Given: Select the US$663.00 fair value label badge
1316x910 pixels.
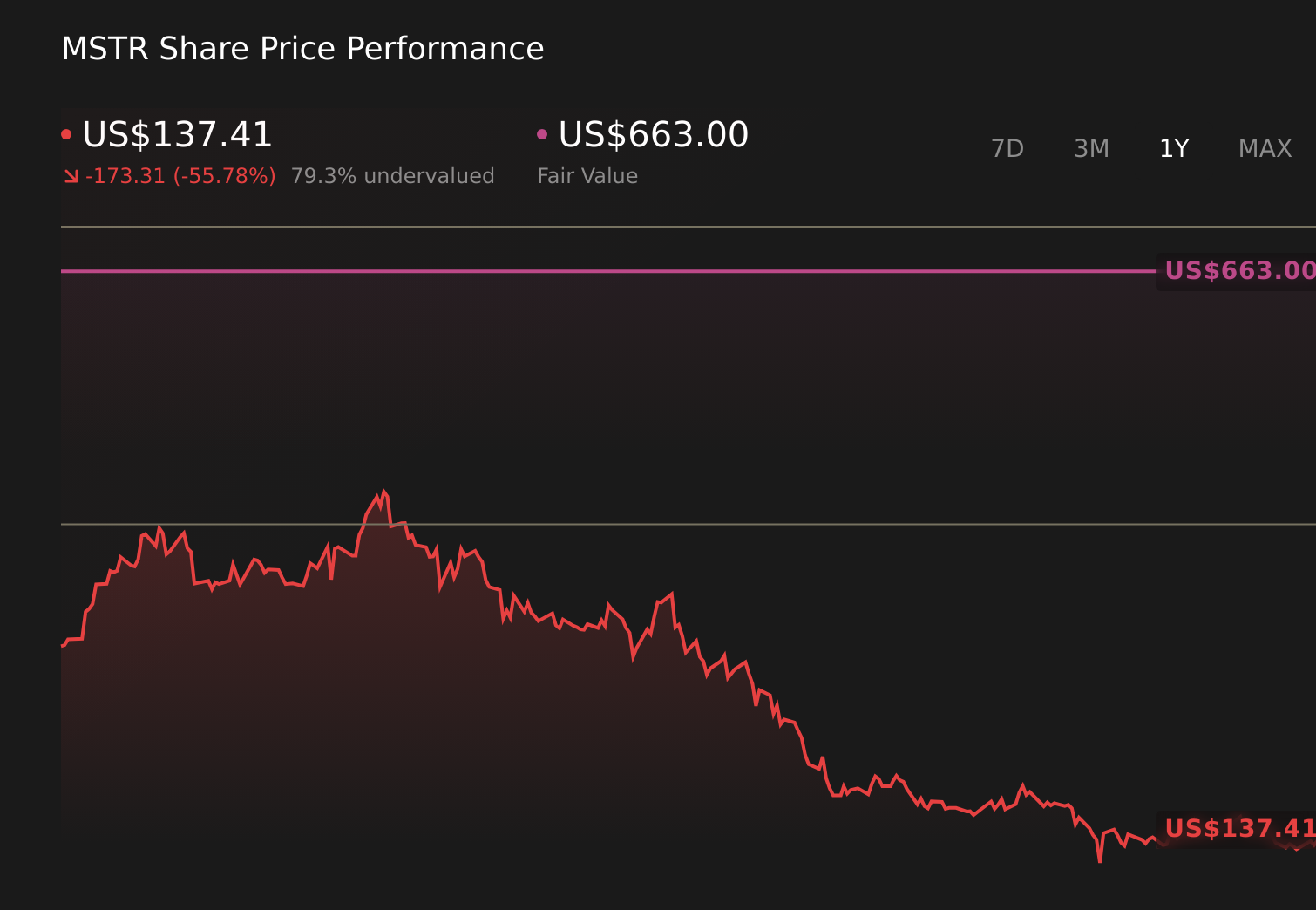Looking at the screenshot, I should tap(1238, 271).
